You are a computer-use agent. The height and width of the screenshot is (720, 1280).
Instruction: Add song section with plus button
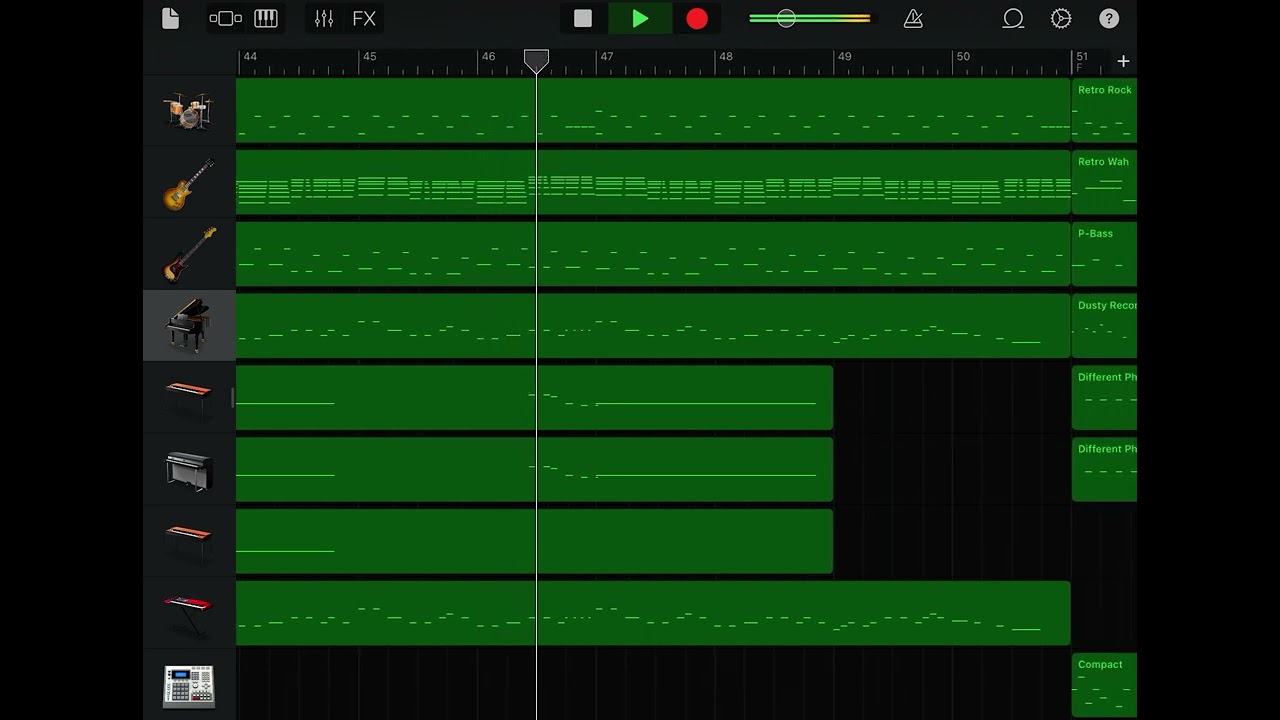point(1123,61)
